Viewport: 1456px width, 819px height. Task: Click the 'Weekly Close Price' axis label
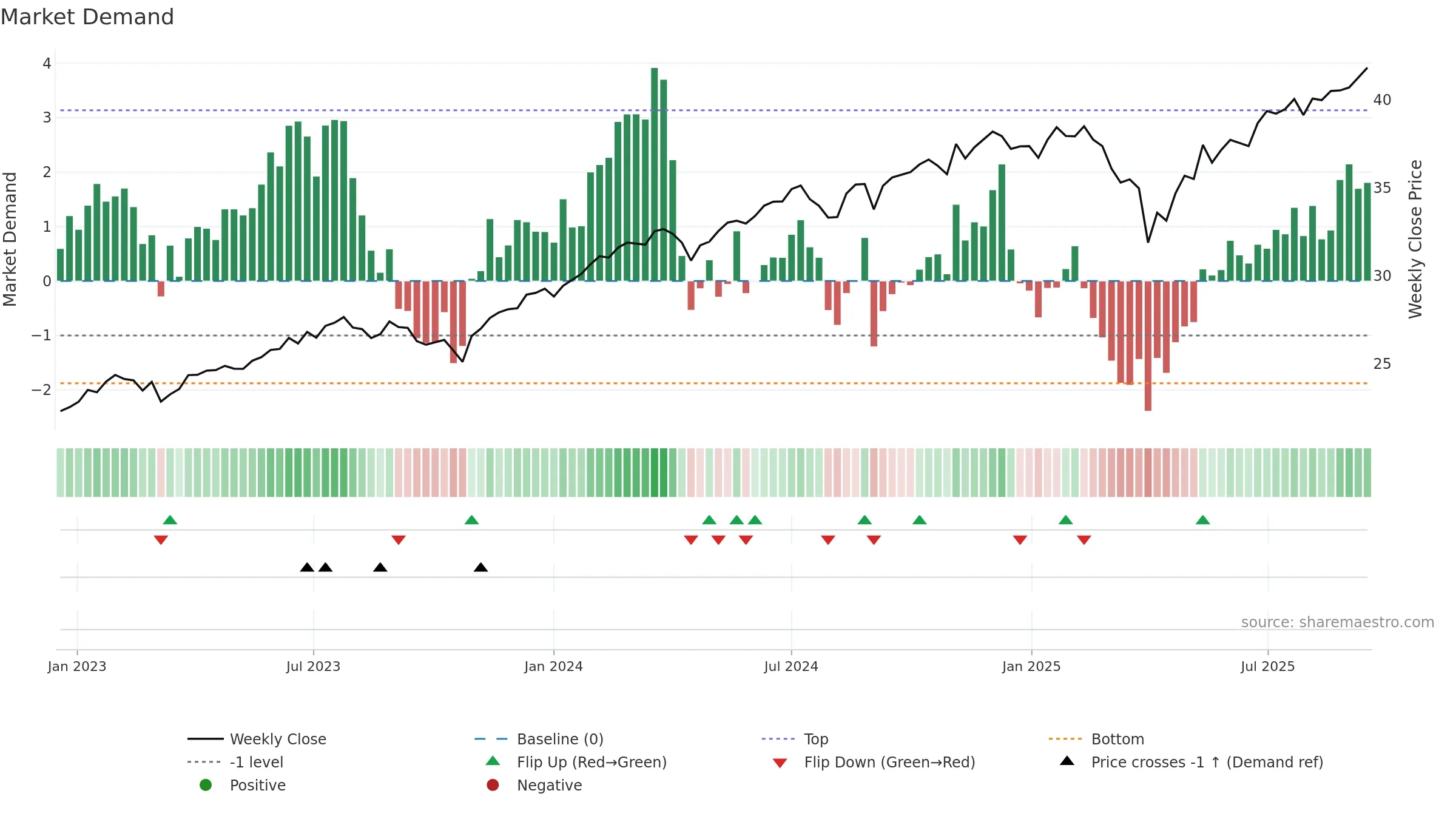(1415, 239)
